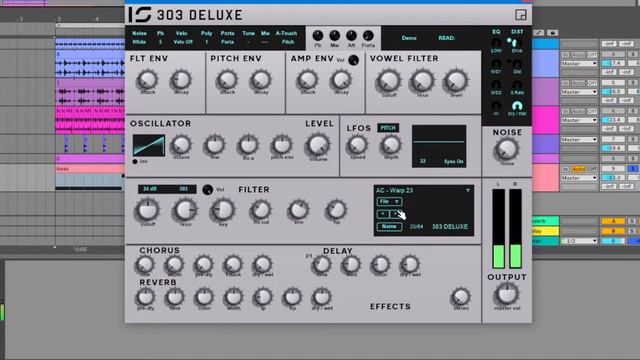Image resolution: width=640 pixels, height=360 pixels.
Task: Toggle LFO Sync On setting
Action: coord(453,162)
